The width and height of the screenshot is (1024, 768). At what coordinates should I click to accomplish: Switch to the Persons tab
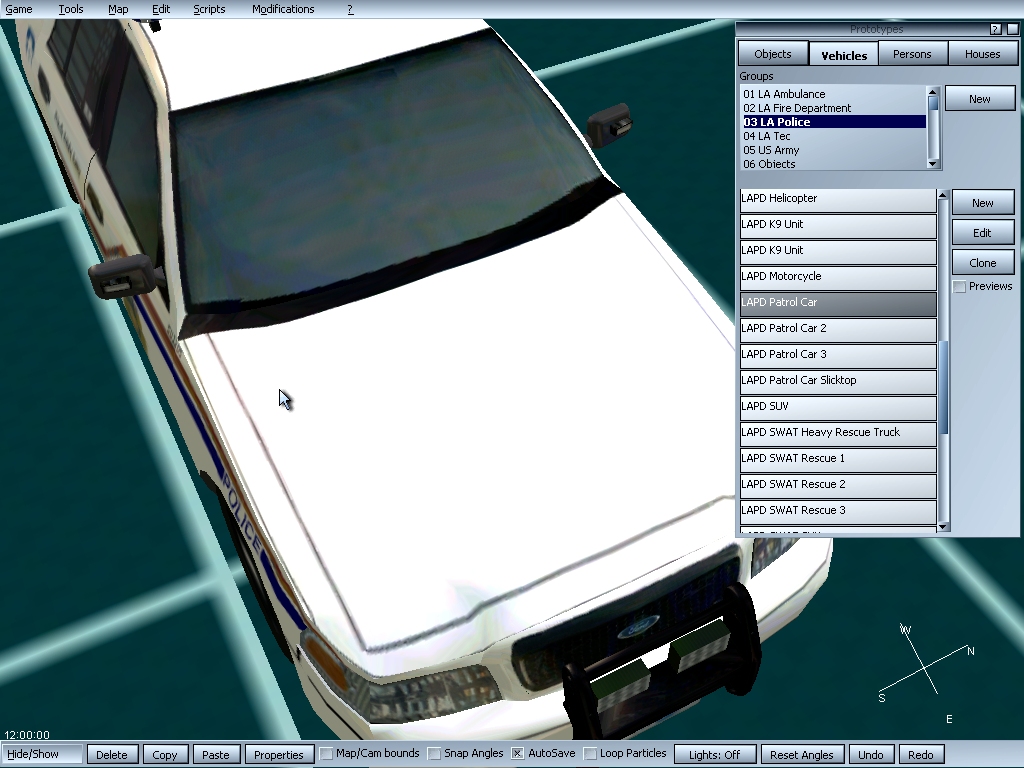tap(912, 54)
